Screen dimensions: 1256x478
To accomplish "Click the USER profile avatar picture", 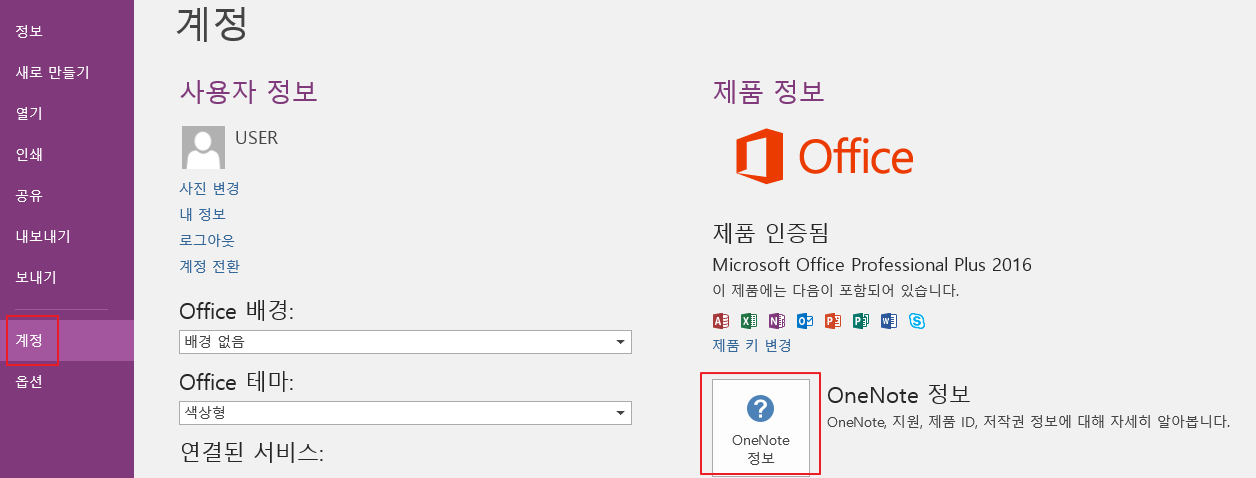I will point(203,147).
